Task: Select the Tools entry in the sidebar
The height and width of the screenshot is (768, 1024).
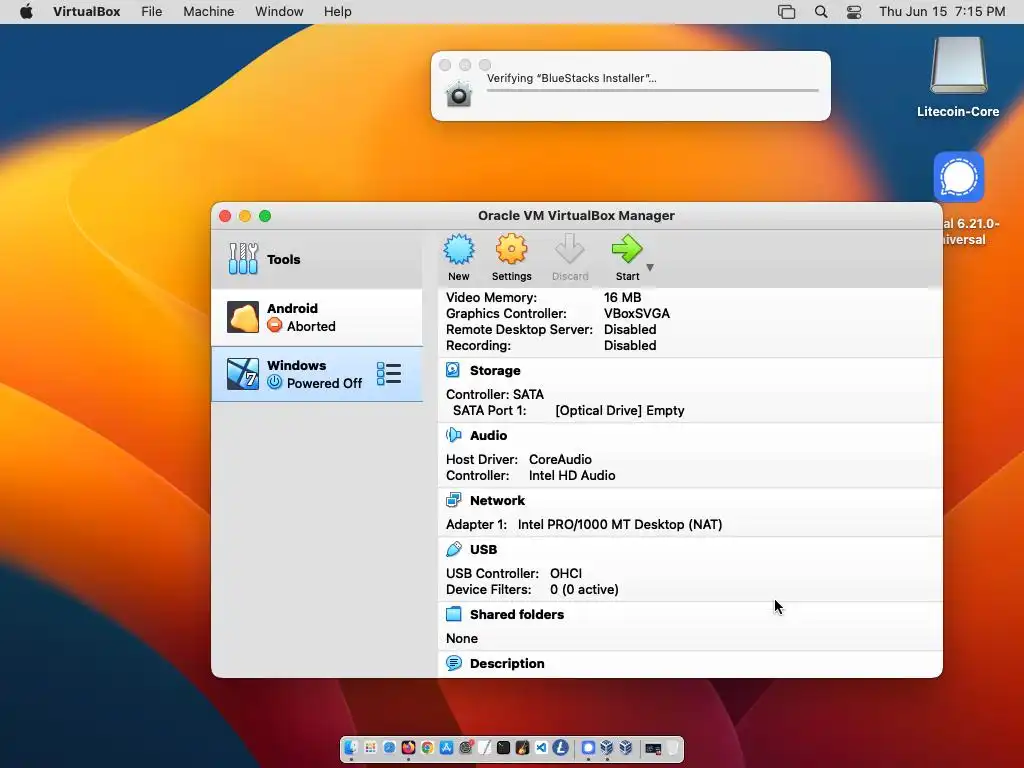Action: pyautogui.click(x=317, y=259)
